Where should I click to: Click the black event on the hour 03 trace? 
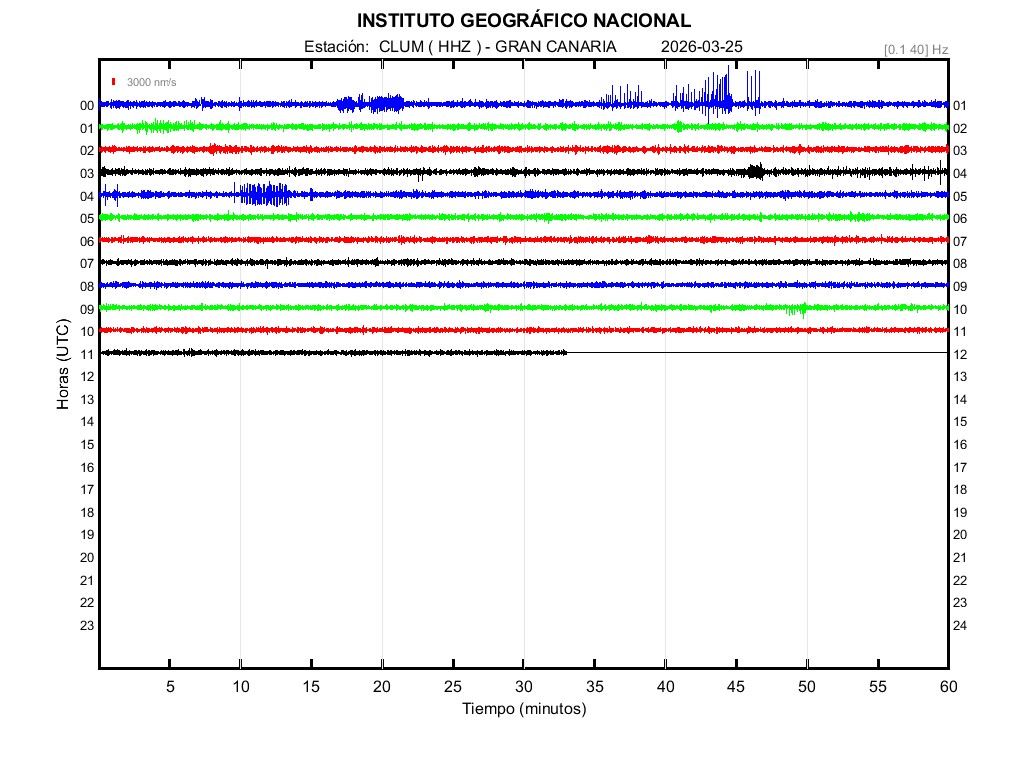pos(756,172)
